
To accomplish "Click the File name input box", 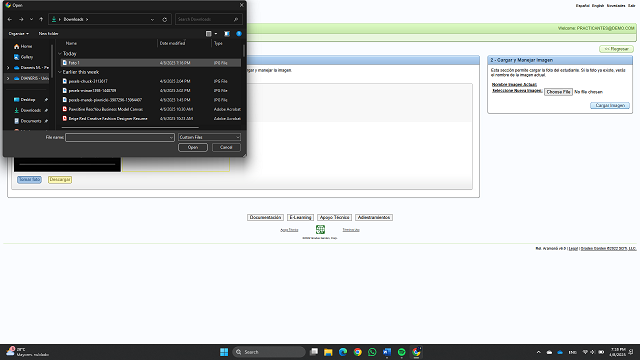I will coord(120,138).
